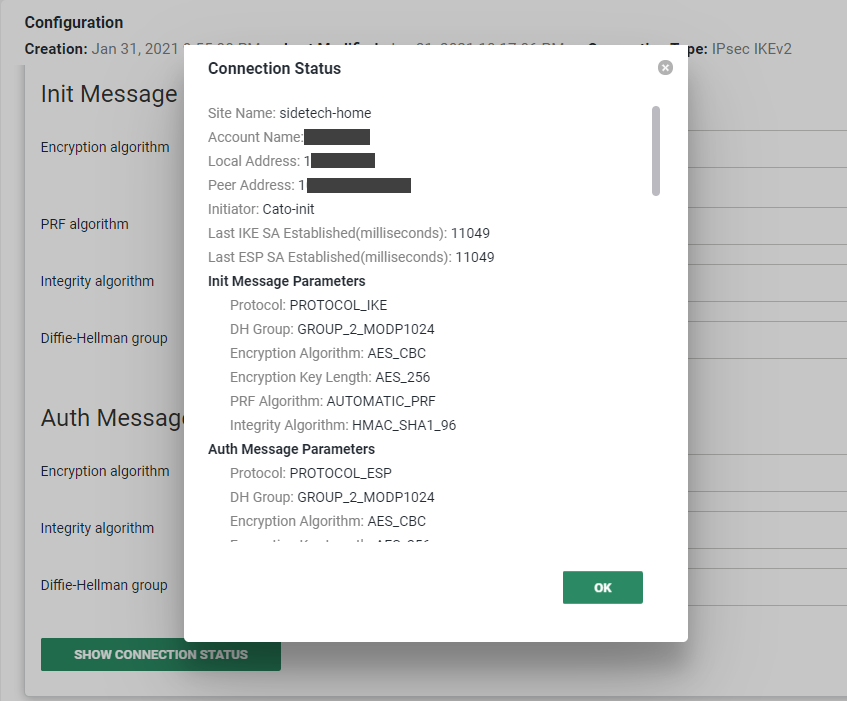Click the dialog's vertical scrollbar thumb
The image size is (847, 701).
point(656,151)
